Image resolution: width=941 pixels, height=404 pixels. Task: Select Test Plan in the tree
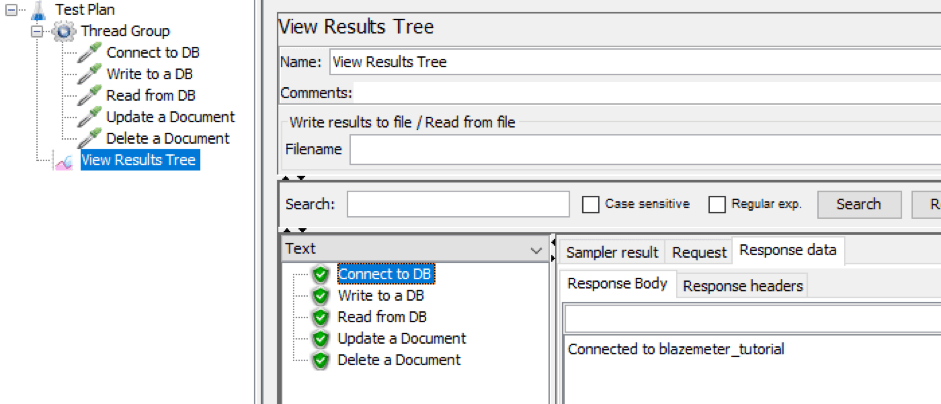pos(85,10)
